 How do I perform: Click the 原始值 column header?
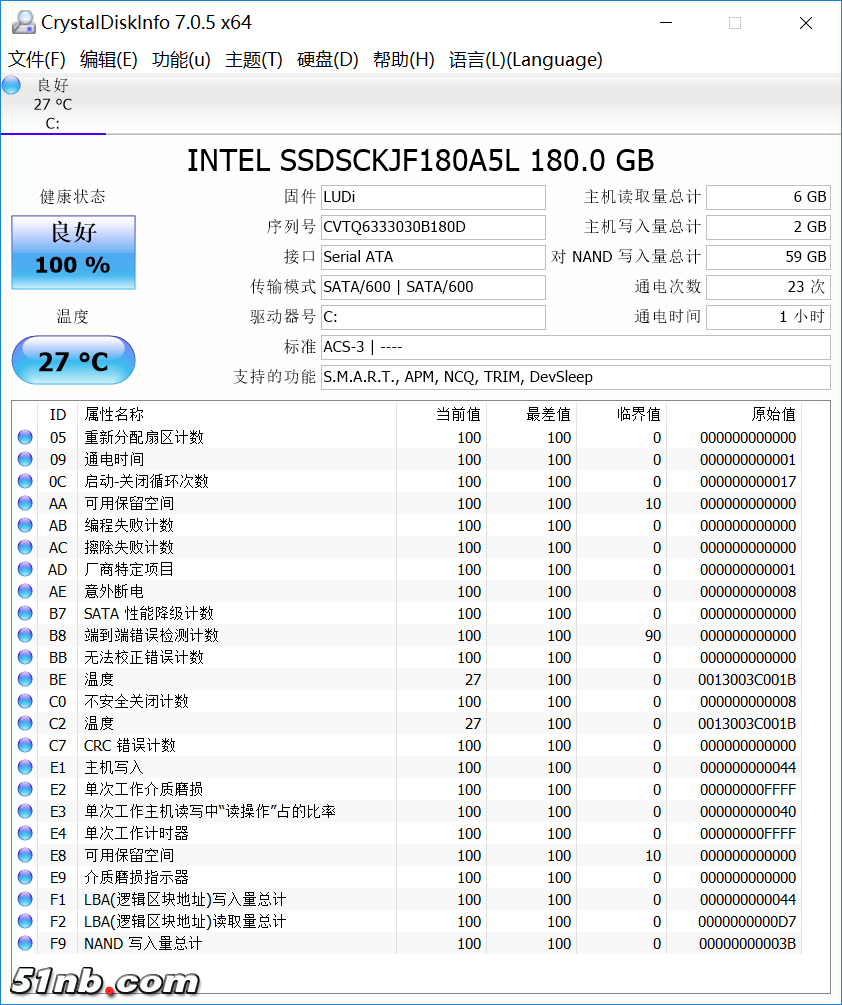773,414
